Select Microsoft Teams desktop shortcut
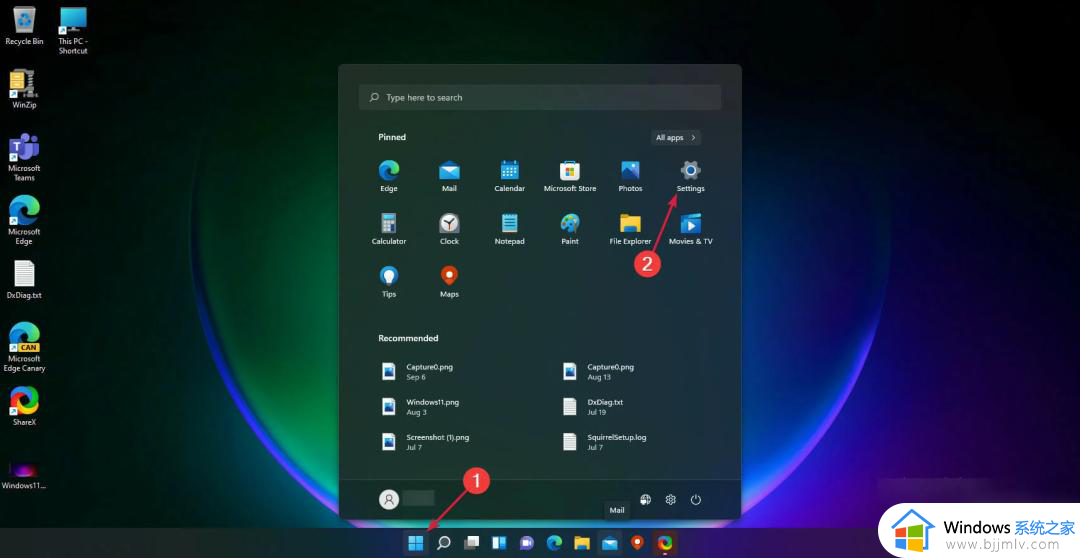The width and height of the screenshot is (1080, 558). 24,158
